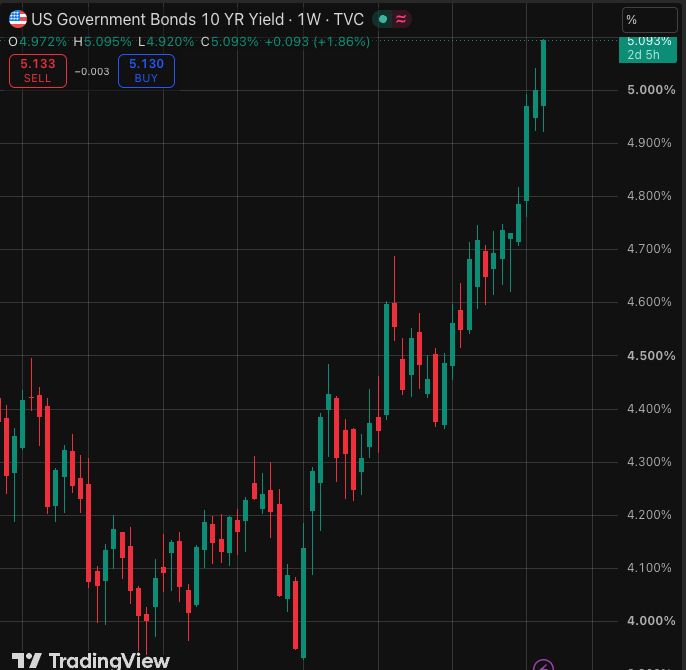The image size is (686, 670).
Task: Click the high value H 5.095%
Action: [102, 42]
